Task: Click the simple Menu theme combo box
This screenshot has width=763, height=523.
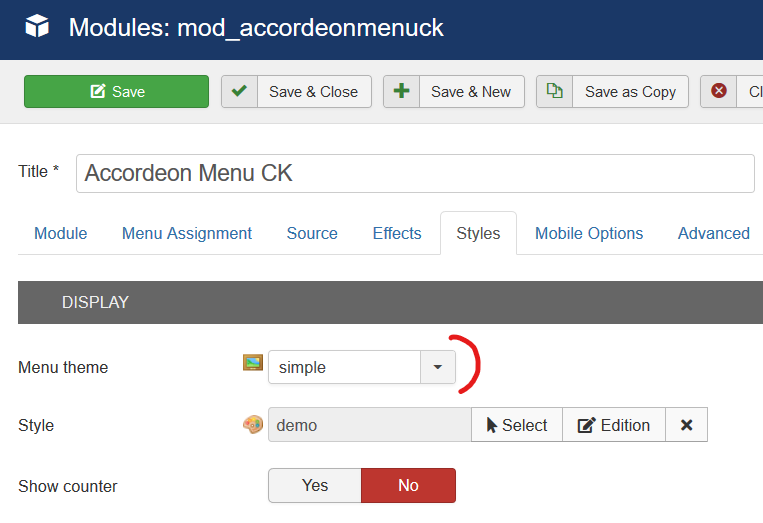Action: coord(362,367)
